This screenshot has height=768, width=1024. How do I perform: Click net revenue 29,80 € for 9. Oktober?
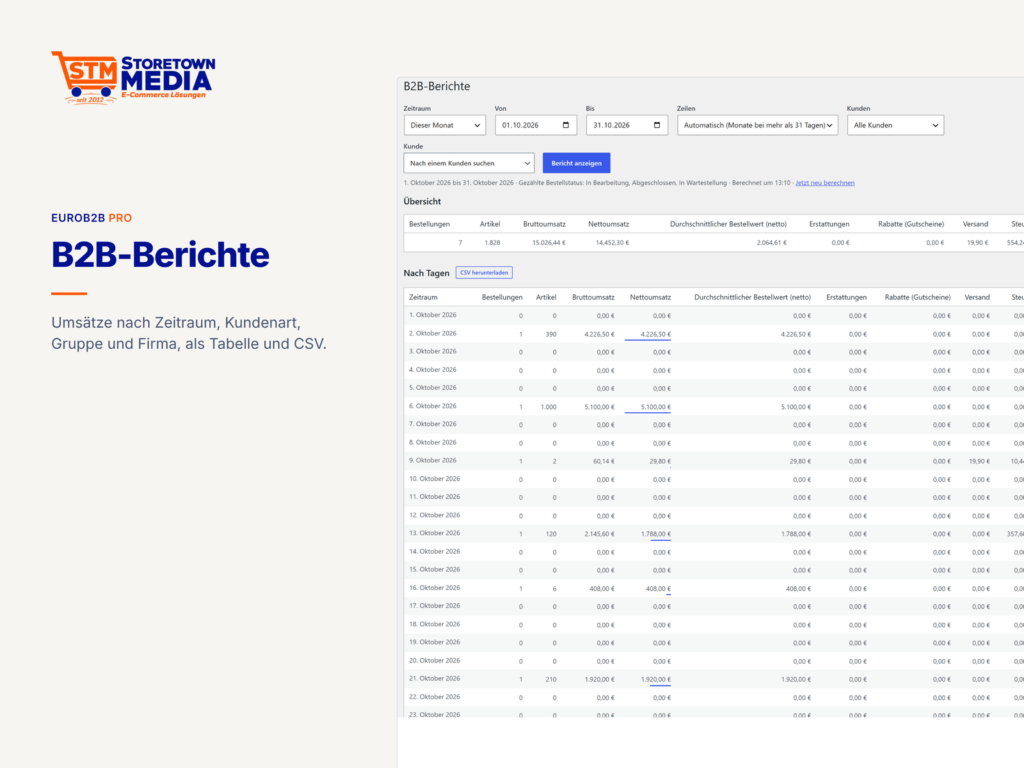(x=660, y=461)
